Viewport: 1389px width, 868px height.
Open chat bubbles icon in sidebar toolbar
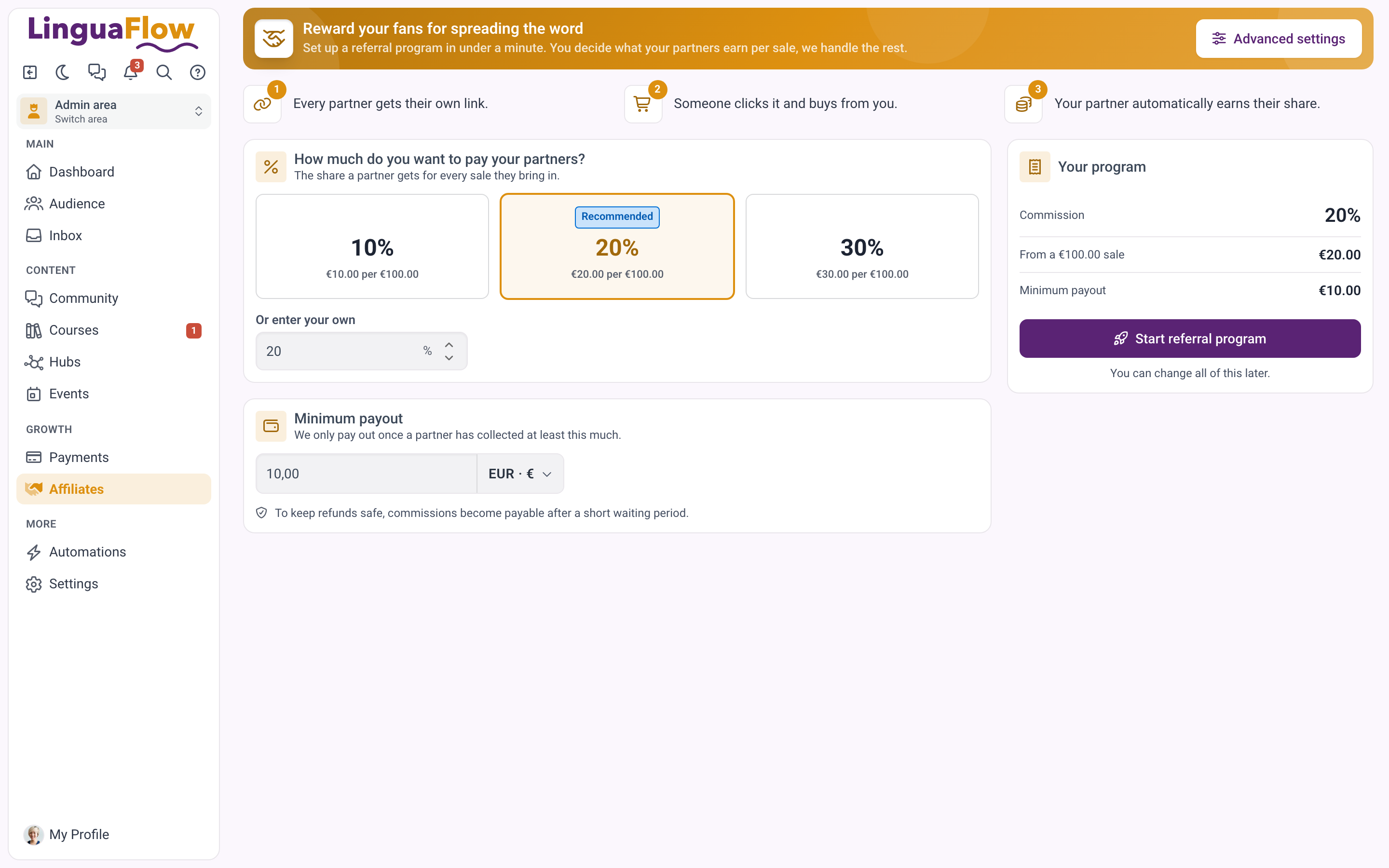96,72
